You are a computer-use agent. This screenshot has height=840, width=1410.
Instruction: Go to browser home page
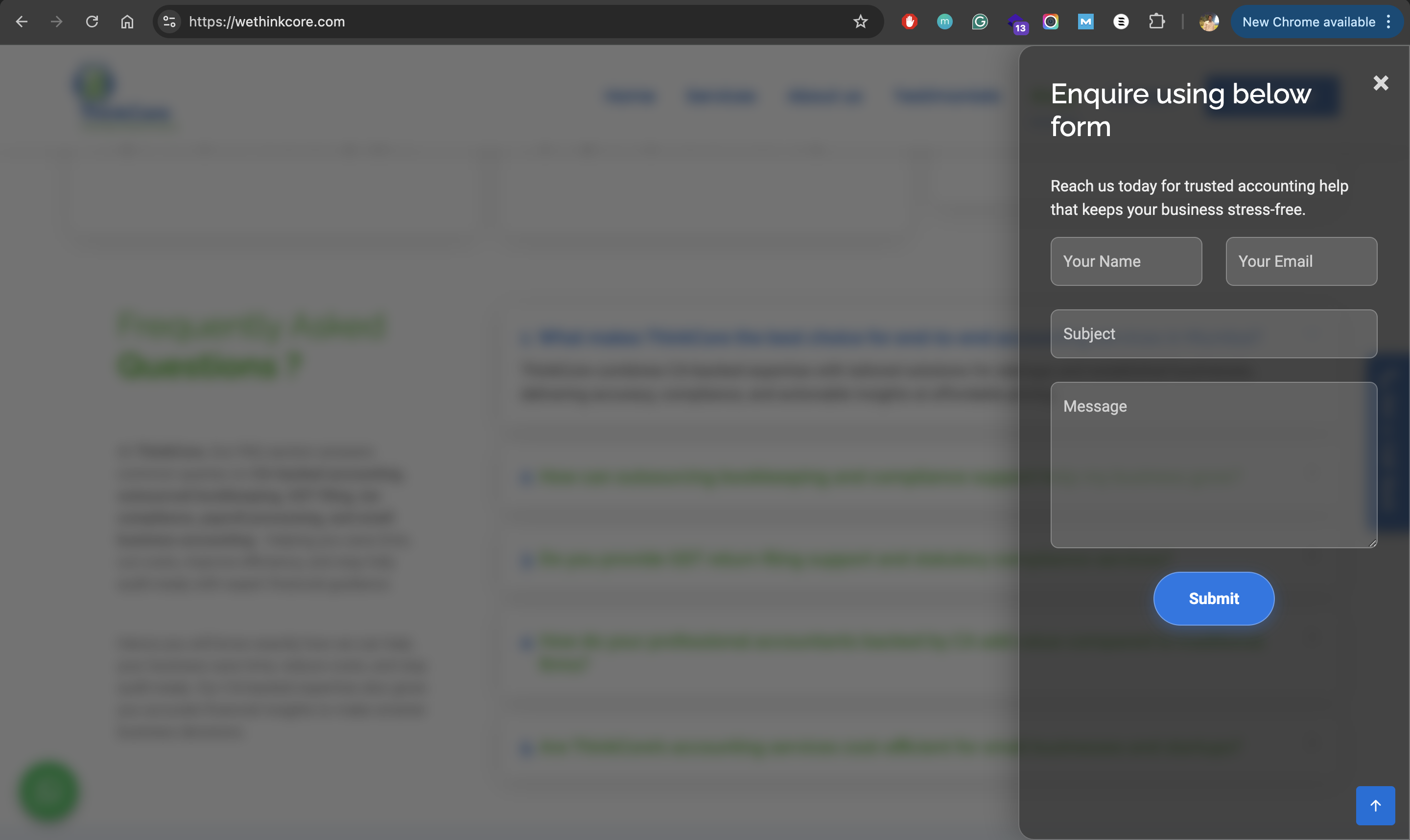pyautogui.click(x=127, y=22)
